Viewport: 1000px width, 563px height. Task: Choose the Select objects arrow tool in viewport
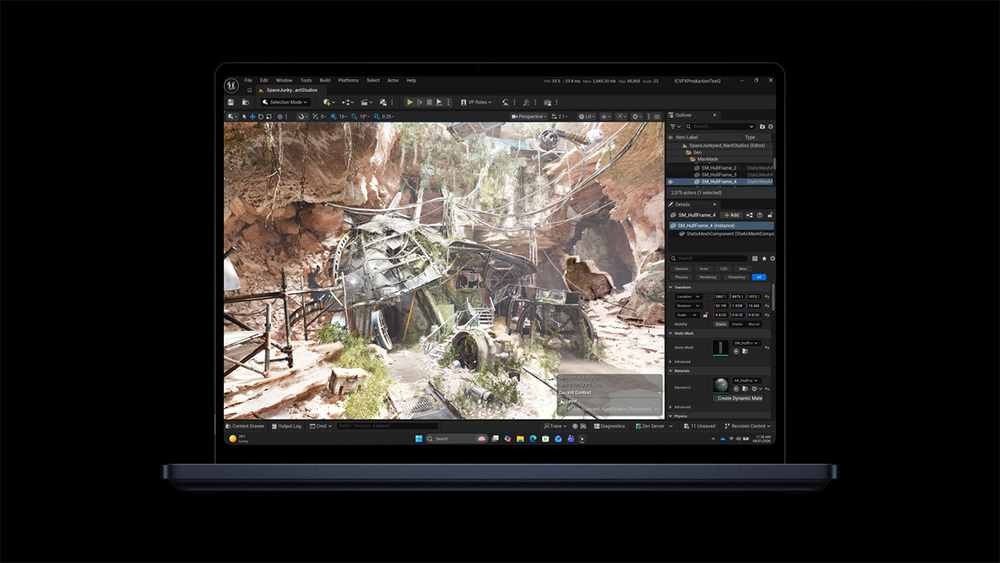tap(244, 117)
